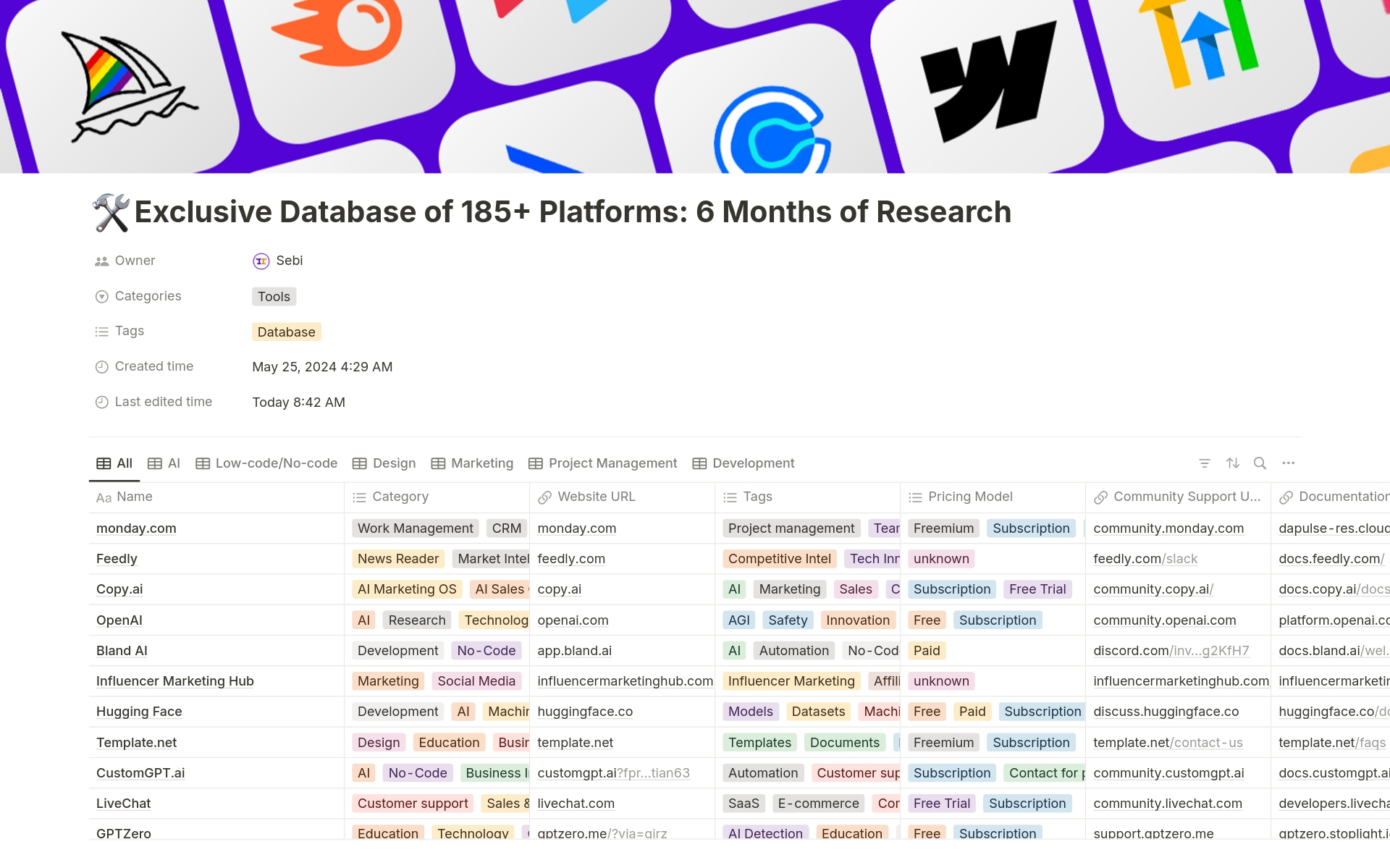Click the yellow Database tag
Image resolution: width=1390 pixels, height=868 pixels.
286,332
